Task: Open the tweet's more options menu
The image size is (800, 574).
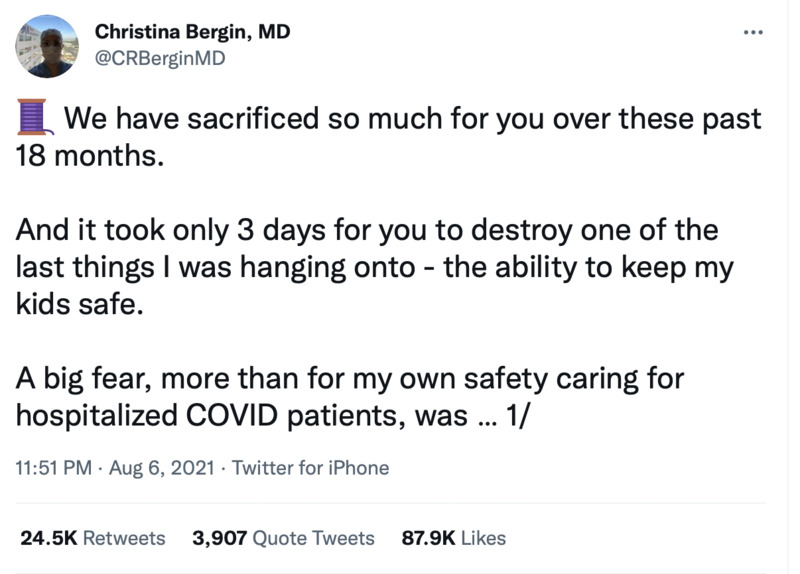Action: (x=752, y=31)
